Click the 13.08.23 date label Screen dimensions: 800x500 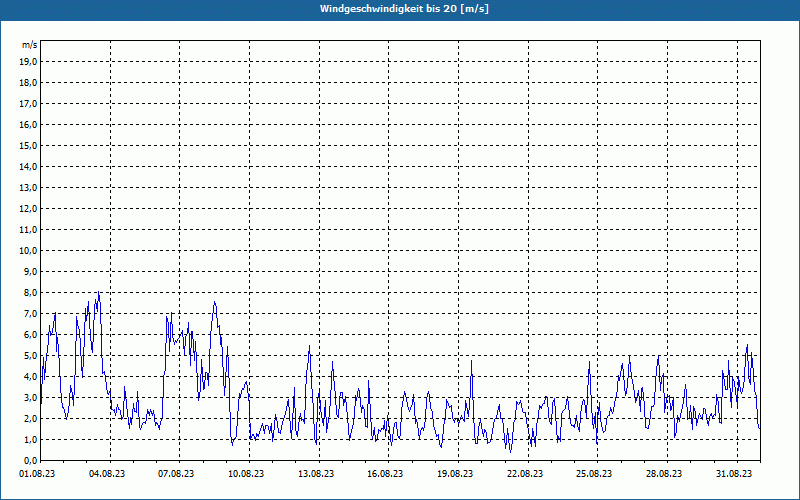pyautogui.click(x=316, y=473)
